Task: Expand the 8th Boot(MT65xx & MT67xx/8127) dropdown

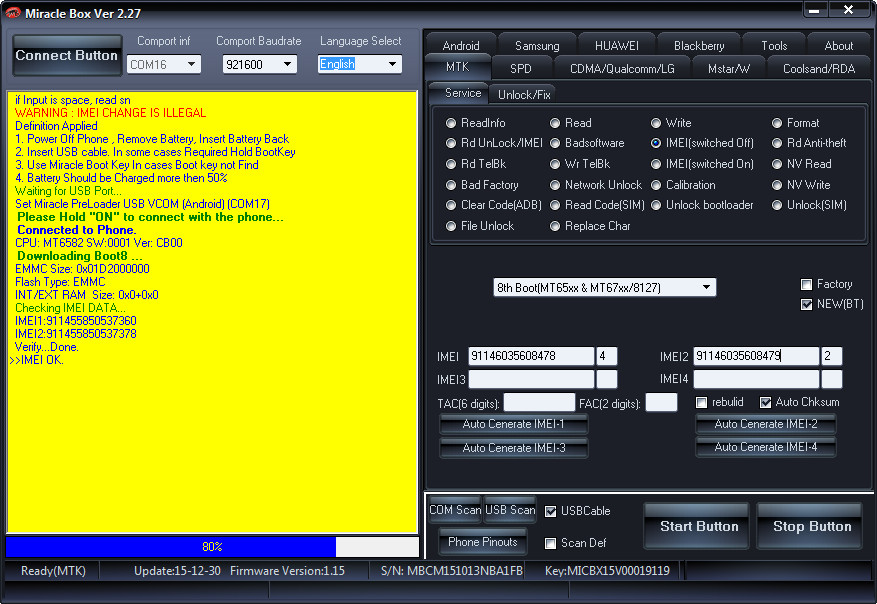Action: [x=605, y=287]
